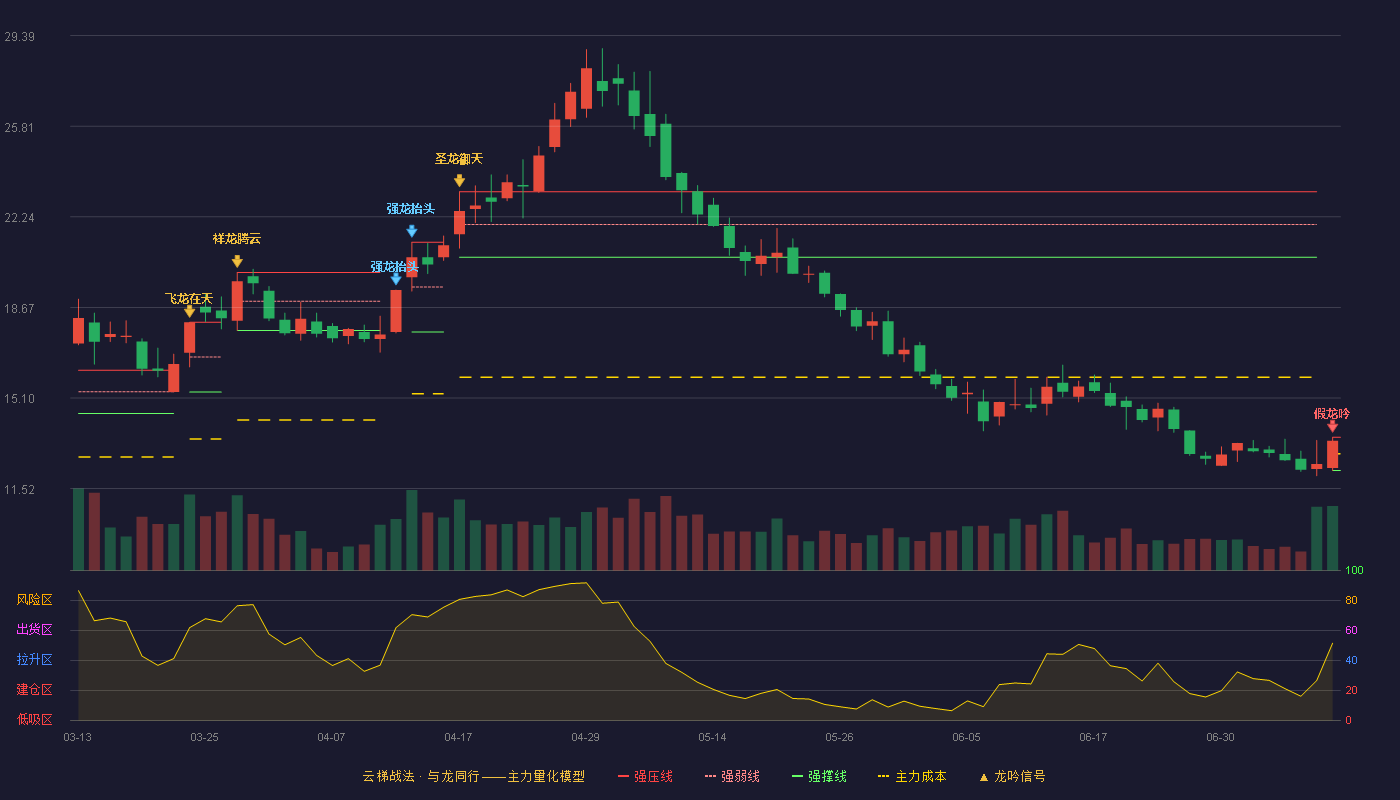Select the 05-14 date label

[713, 737]
